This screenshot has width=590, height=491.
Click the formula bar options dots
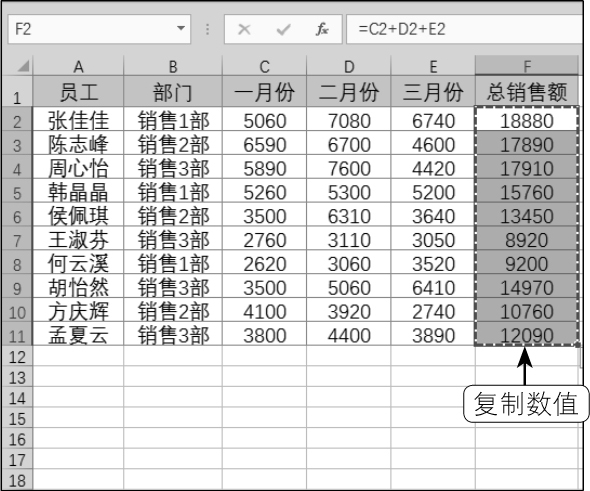207,29
